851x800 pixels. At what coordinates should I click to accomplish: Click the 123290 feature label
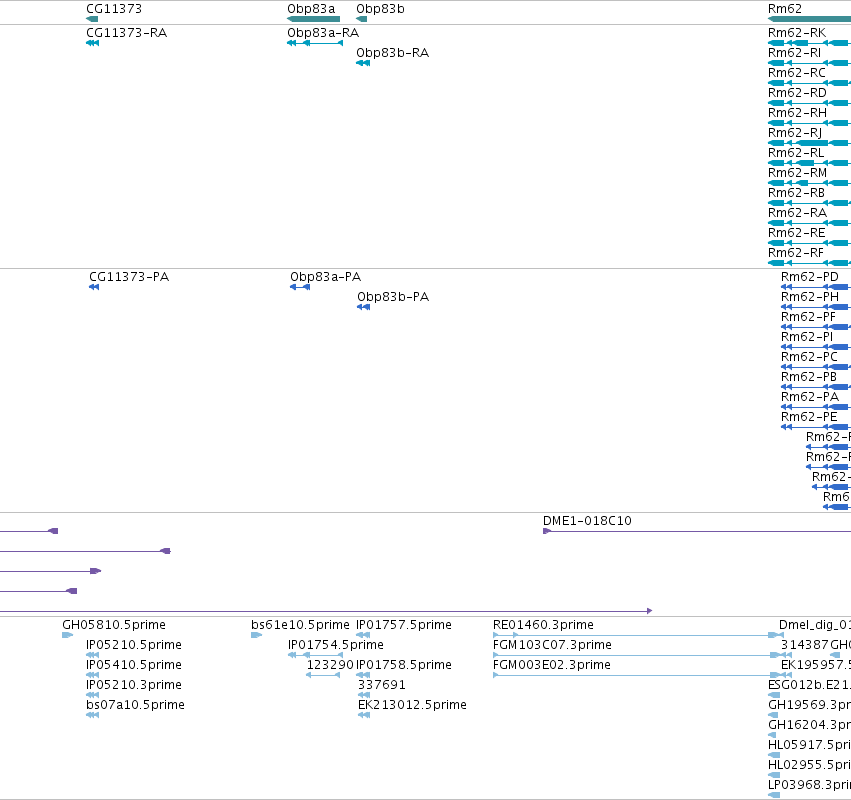click(x=330, y=665)
